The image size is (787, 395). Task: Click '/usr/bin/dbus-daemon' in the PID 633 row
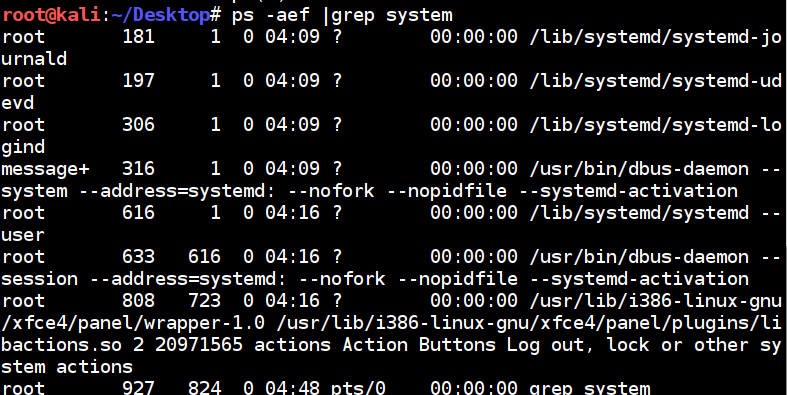click(639, 257)
